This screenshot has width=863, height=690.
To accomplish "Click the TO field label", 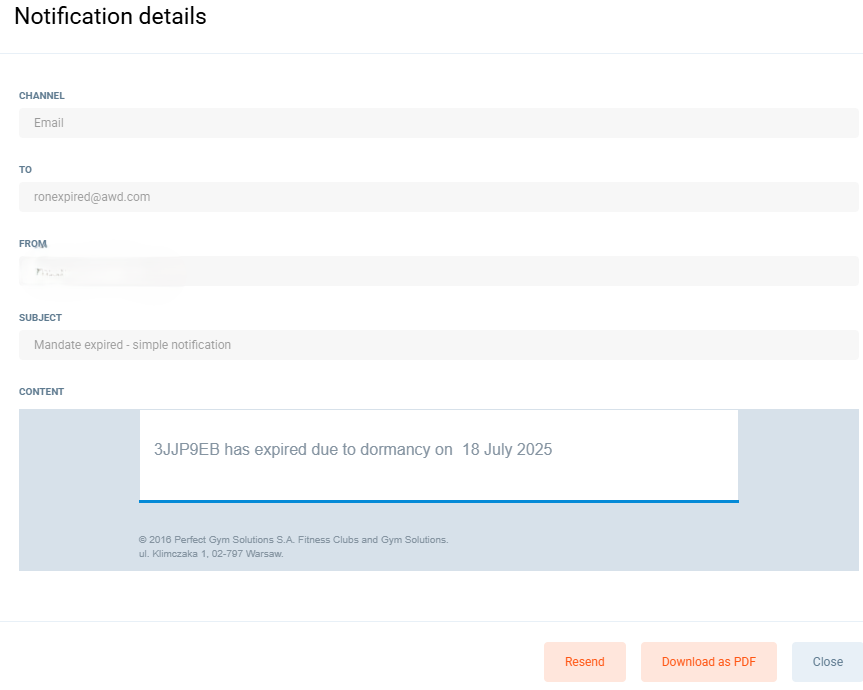I will [26, 170].
